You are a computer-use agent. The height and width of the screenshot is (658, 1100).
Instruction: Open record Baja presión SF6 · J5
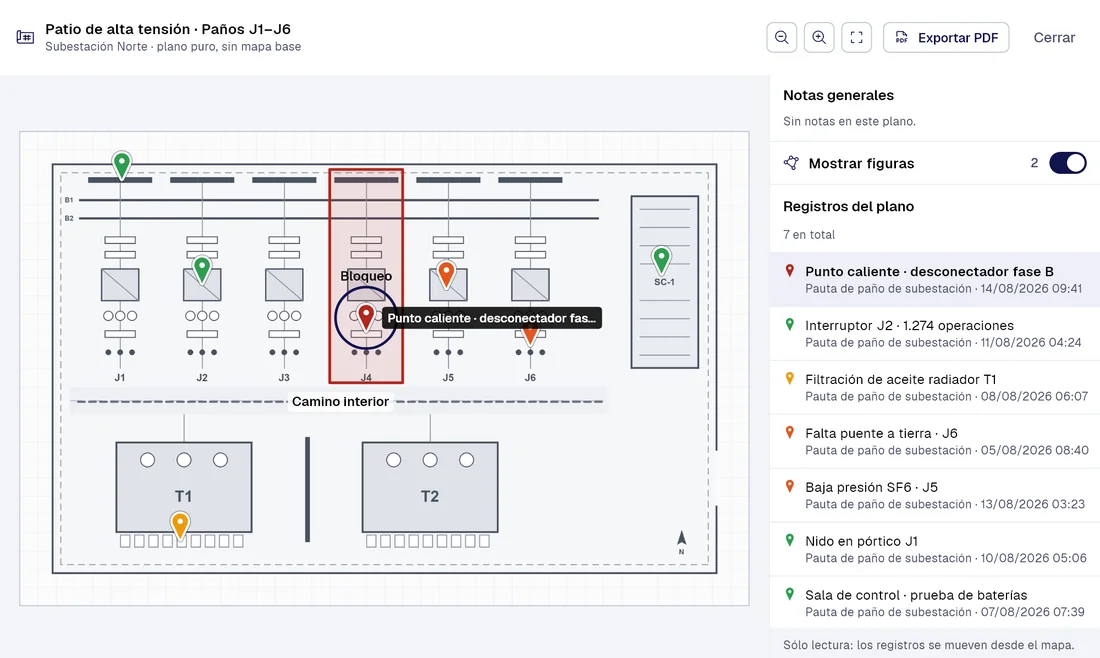point(935,495)
